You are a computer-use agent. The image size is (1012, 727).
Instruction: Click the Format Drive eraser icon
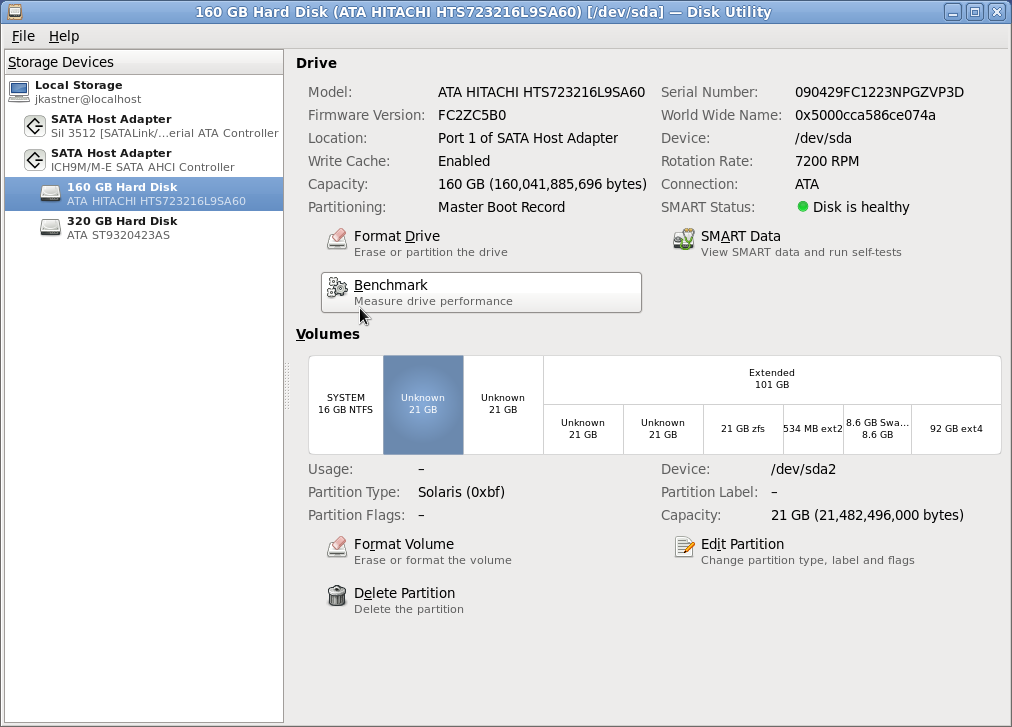(x=337, y=240)
